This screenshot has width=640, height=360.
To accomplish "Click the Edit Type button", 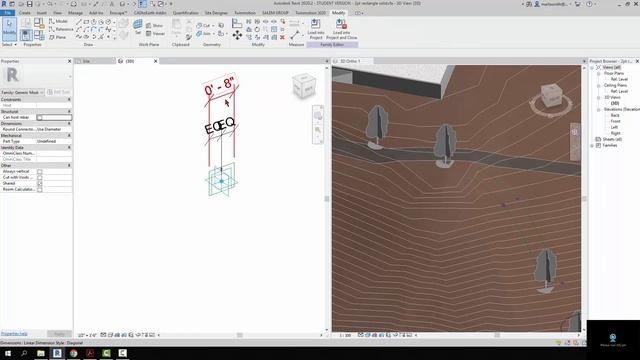I will coord(59,92).
